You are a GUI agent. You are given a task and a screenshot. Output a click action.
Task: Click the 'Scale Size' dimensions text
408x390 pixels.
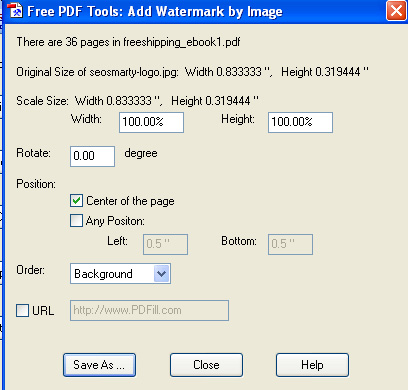click(x=137, y=101)
